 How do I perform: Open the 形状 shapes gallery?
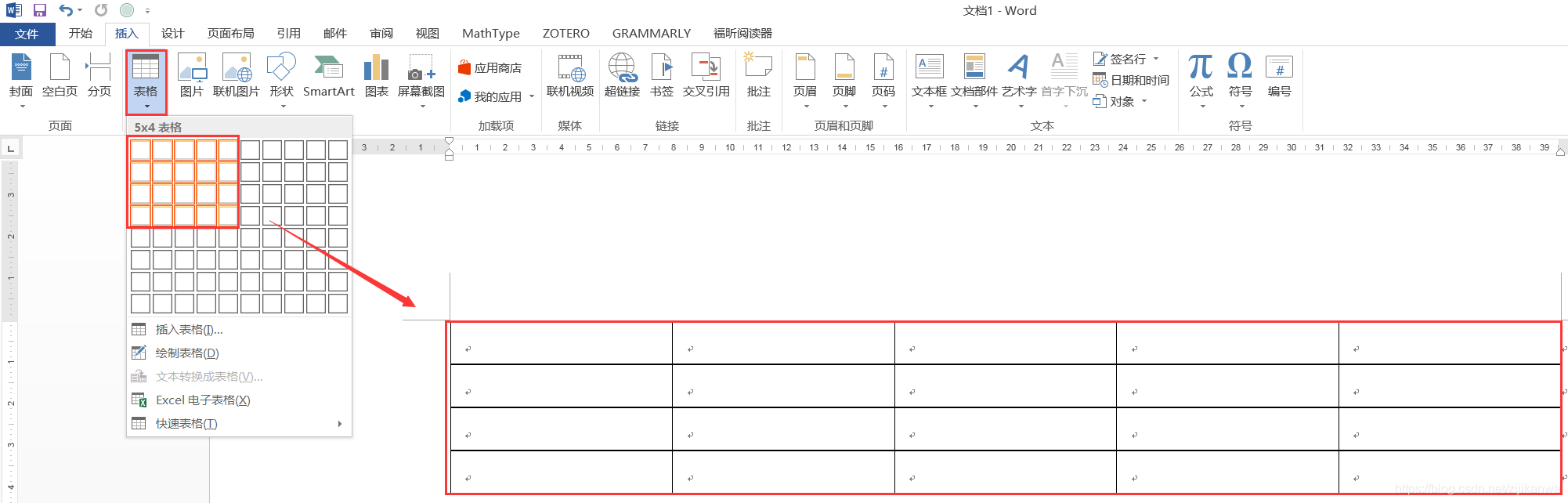pos(282,78)
